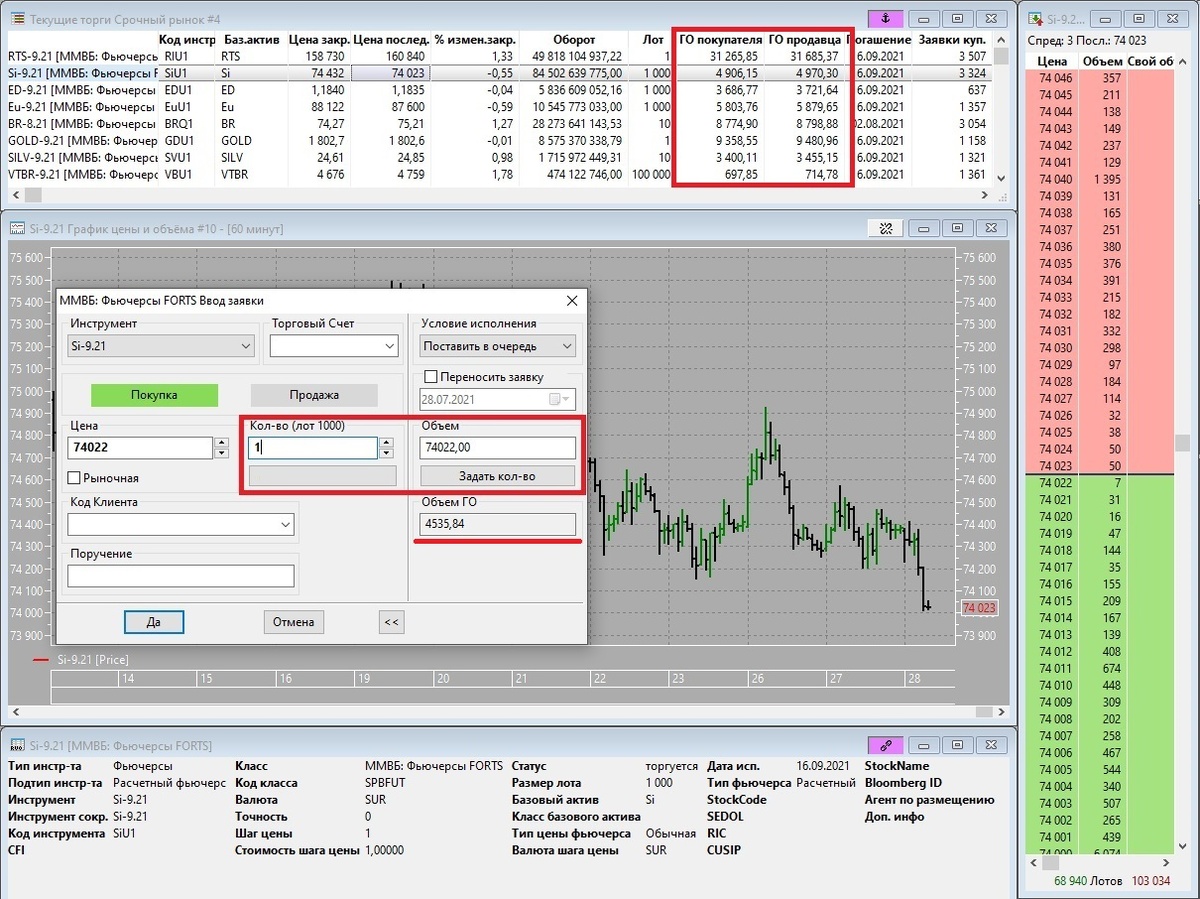Click the order book window title icon
Image resolution: width=1200 pixels, height=899 pixels.
[x=1035, y=19]
